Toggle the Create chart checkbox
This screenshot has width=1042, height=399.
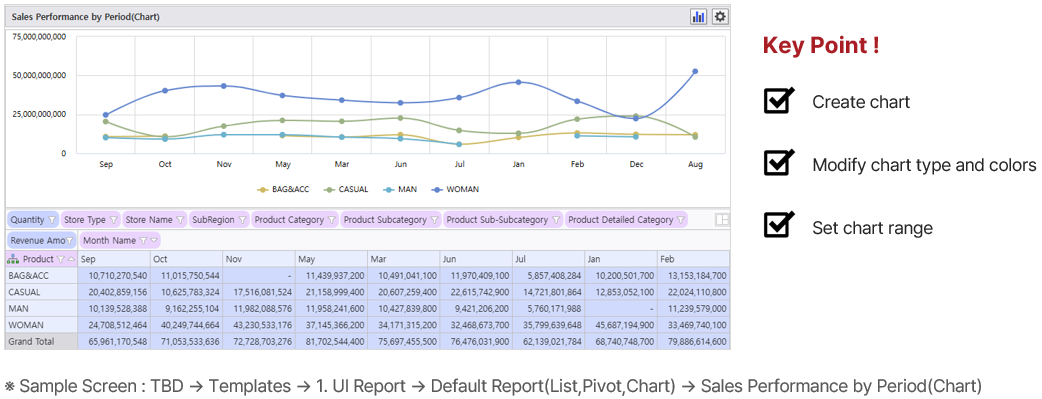pyautogui.click(x=779, y=100)
